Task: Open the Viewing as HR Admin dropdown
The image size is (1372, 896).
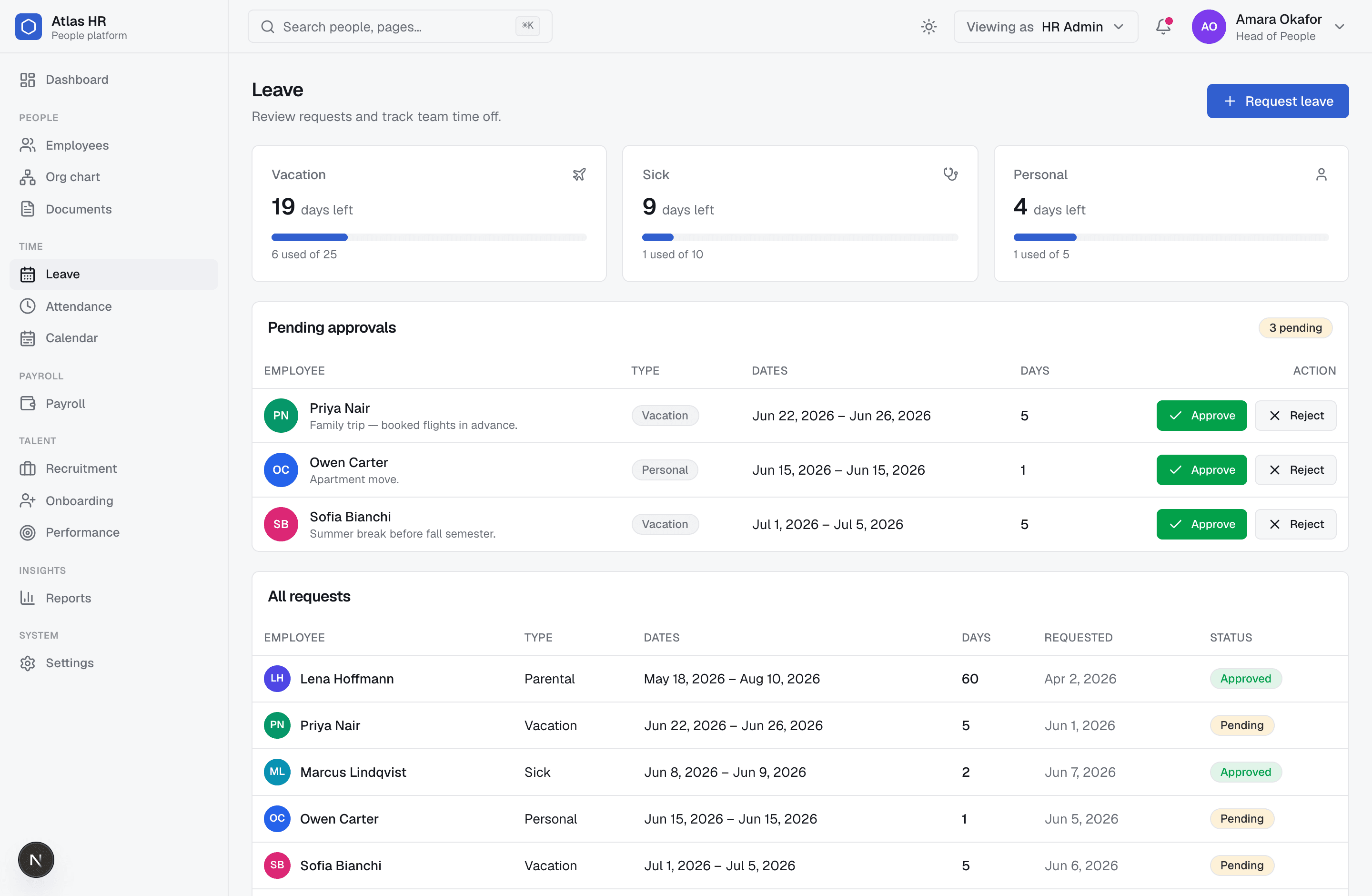Action: (x=1045, y=27)
